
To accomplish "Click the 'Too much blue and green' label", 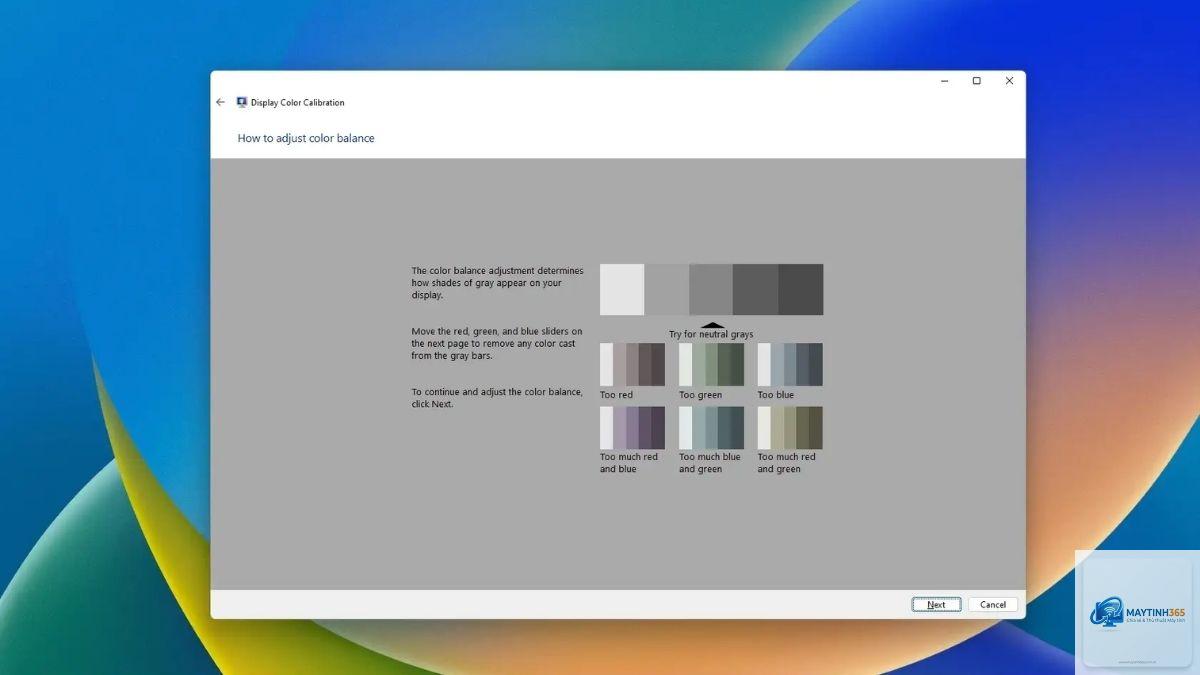I will 710,463.
